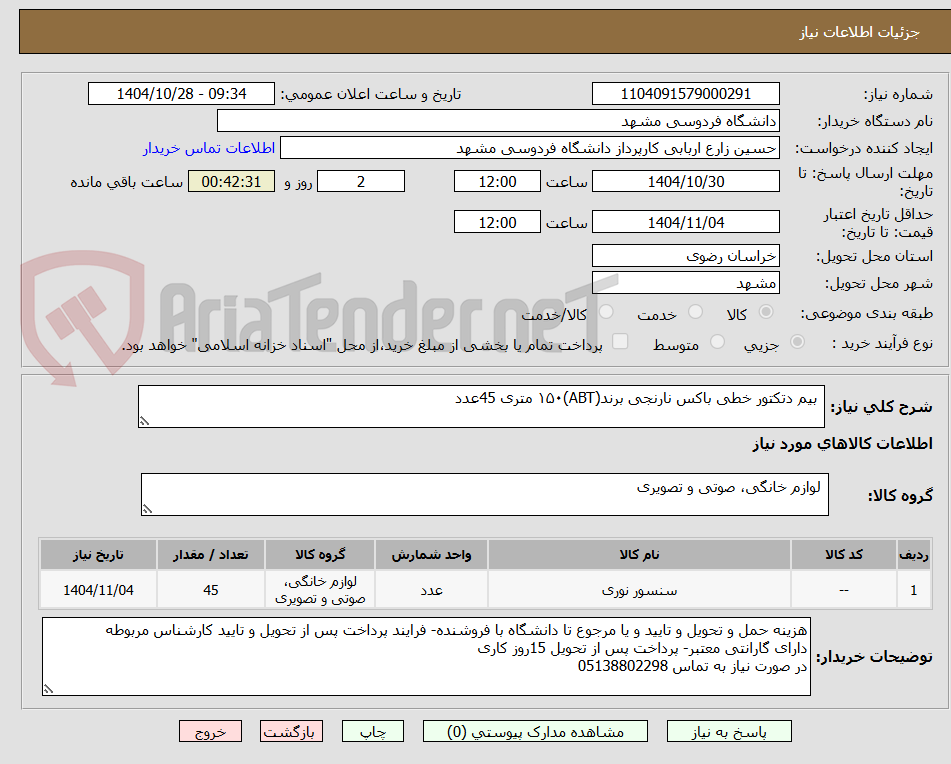Click response deadline date 1404/10/30 field
The image size is (951, 764).
pyautogui.click(x=685, y=181)
